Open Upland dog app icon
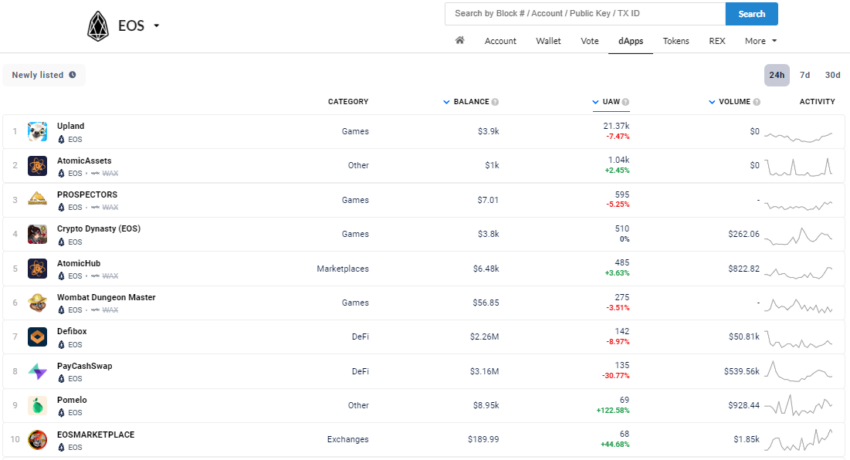Image resolution: width=850 pixels, height=460 pixels. tap(37, 132)
